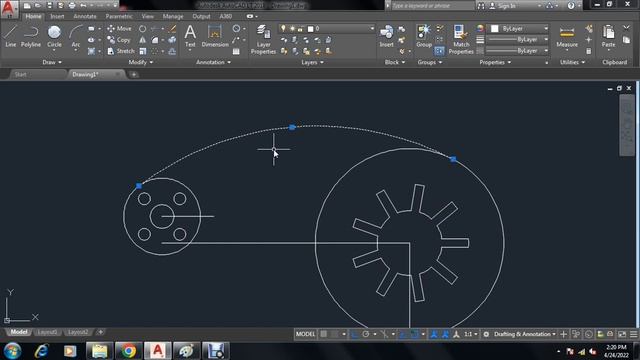Viewport: 640px width, 360px height.
Task: Select the Measure utility
Action: click(x=567, y=36)
